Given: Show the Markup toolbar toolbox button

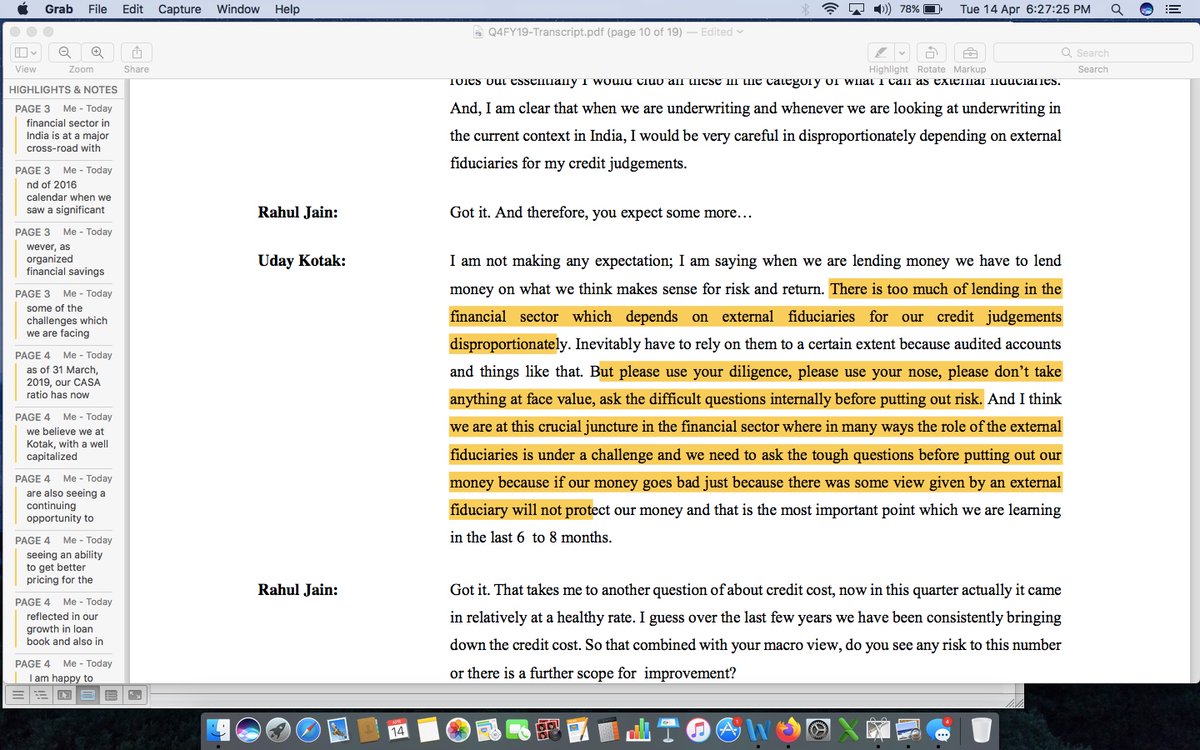Looking at the screenshot, I should click(969, 52).
